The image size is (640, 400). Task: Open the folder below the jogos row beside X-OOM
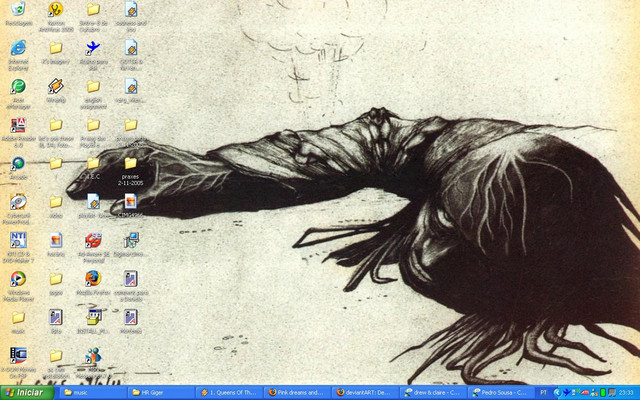[56, 356]
